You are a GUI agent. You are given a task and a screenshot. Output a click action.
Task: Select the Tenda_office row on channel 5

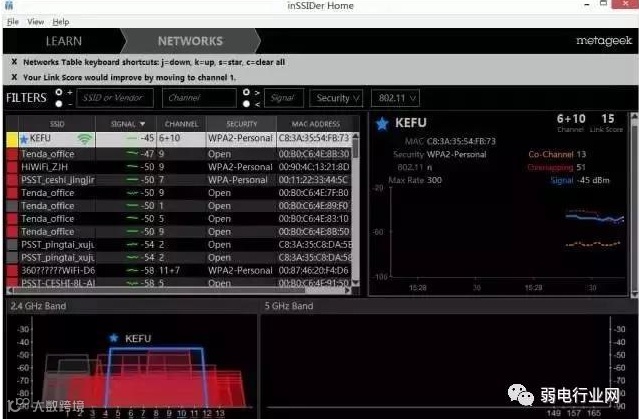(179, 219)
